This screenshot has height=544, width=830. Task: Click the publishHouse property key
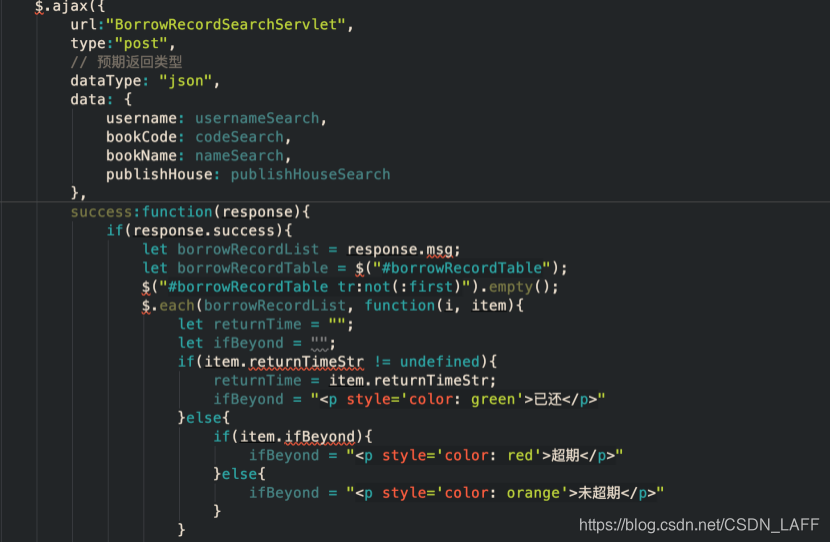click(159, 175)
